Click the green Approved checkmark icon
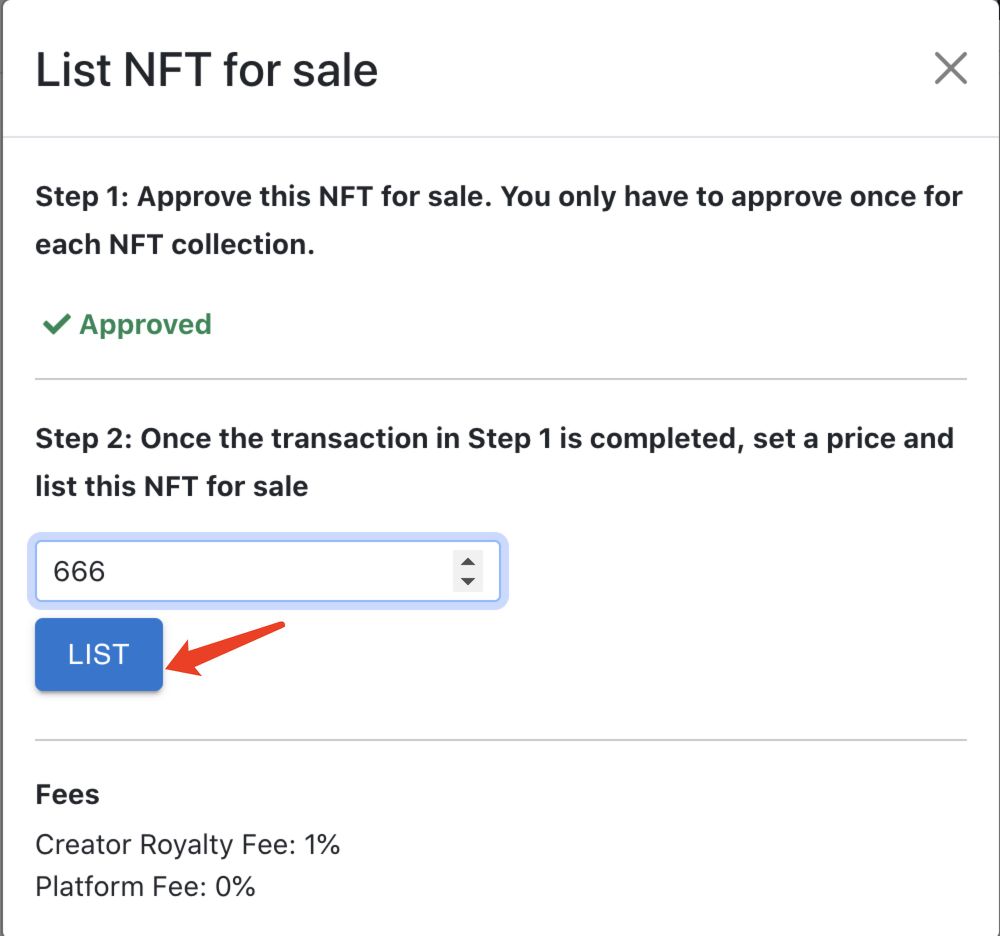 pos(56,325)
